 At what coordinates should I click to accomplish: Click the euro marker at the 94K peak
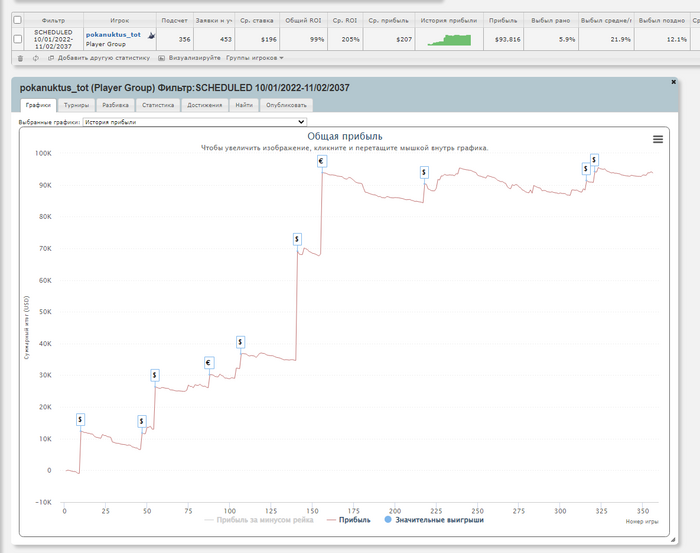click(322, 161)
